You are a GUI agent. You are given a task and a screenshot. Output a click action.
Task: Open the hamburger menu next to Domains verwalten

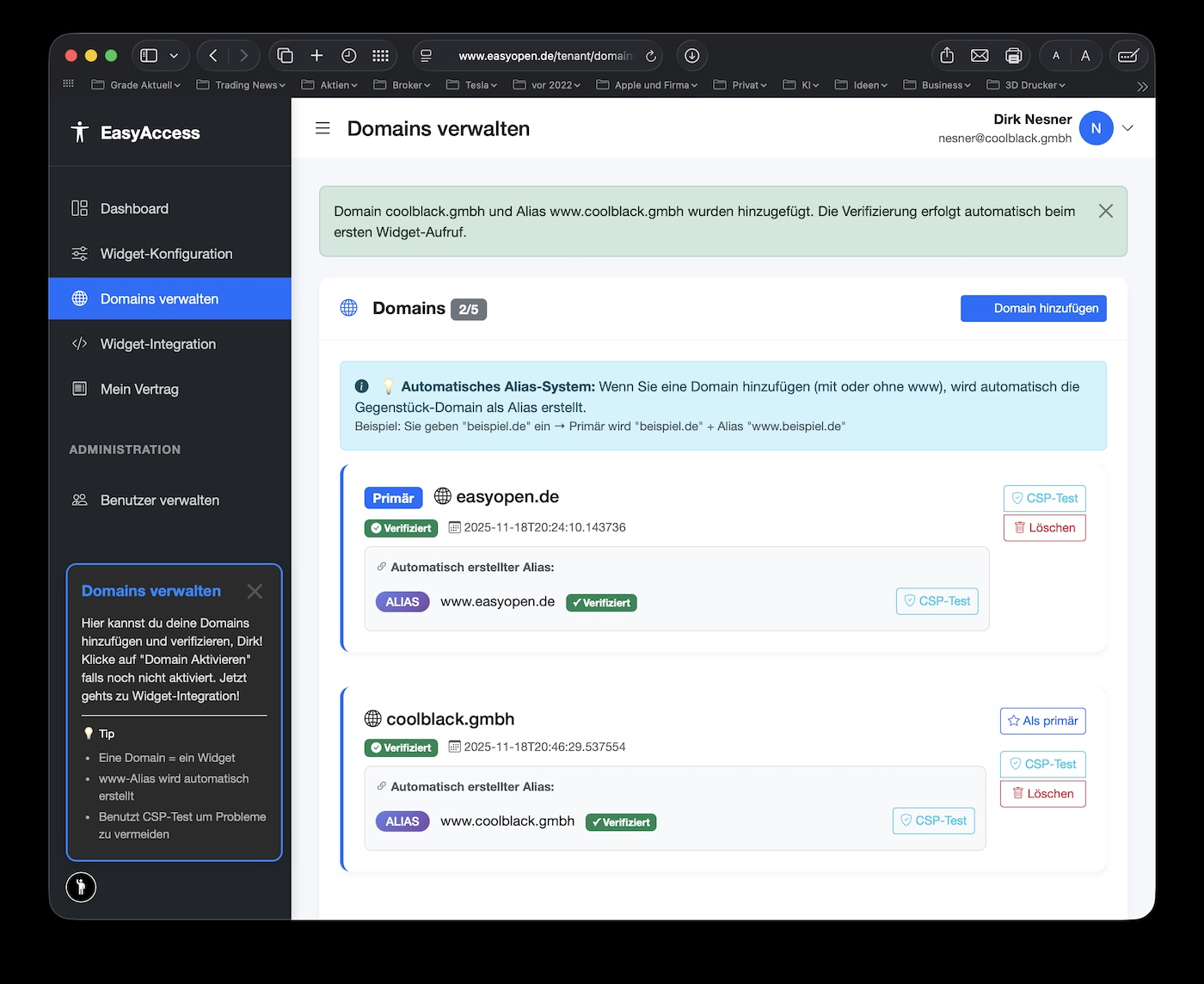coord(322,127)
